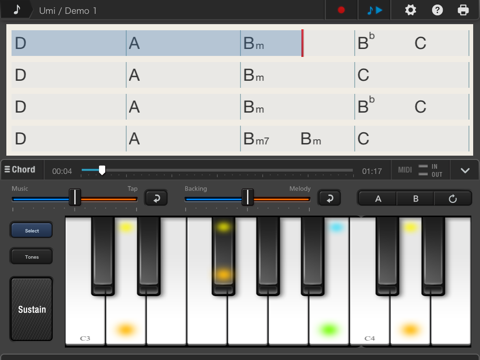Open the music note song menu
Screen dimensions: 480x360
(17, 10)
